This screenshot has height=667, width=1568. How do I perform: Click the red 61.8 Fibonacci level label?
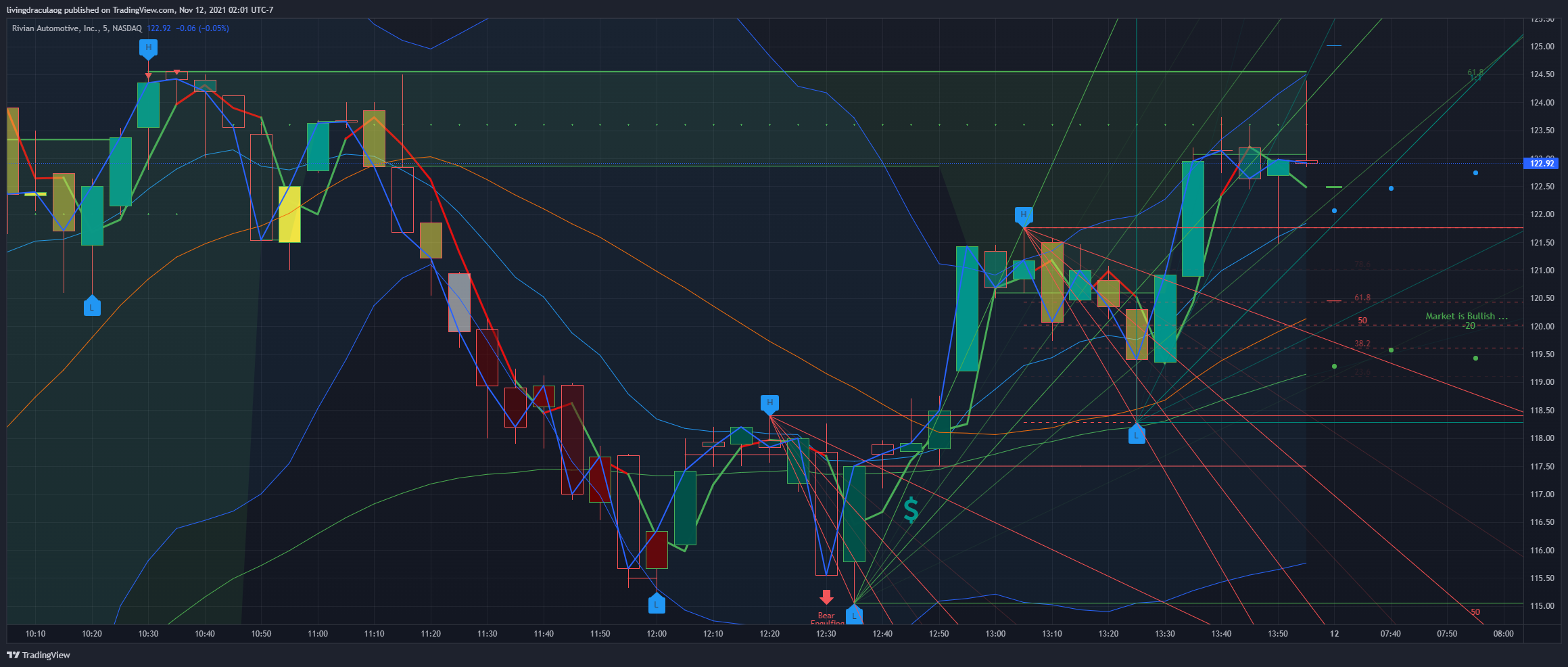(1362, 298)
